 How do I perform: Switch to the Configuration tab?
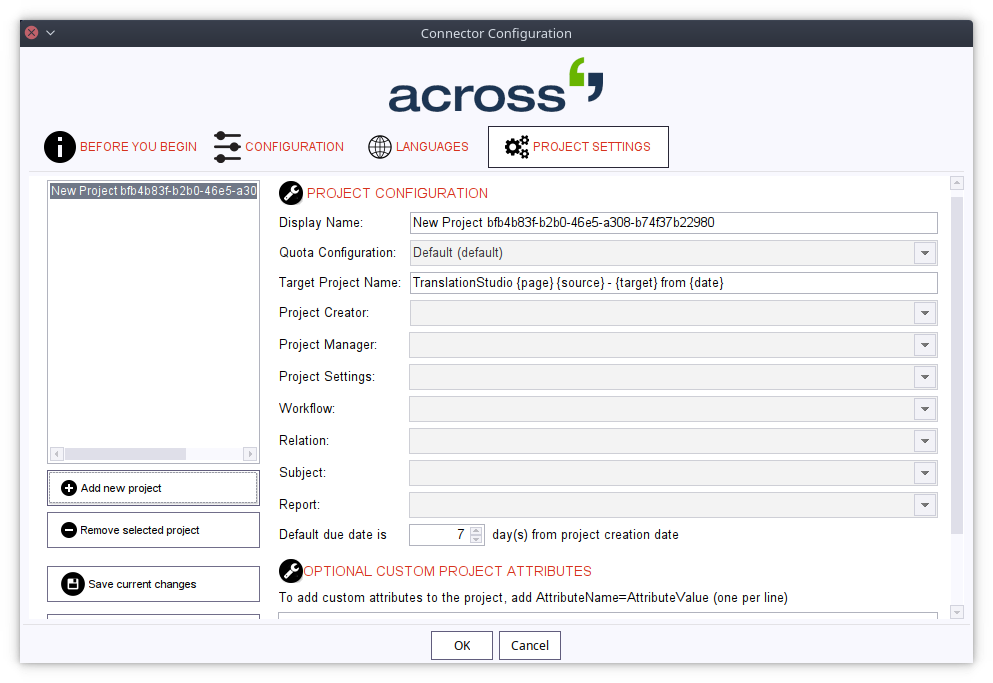(279, 147)
